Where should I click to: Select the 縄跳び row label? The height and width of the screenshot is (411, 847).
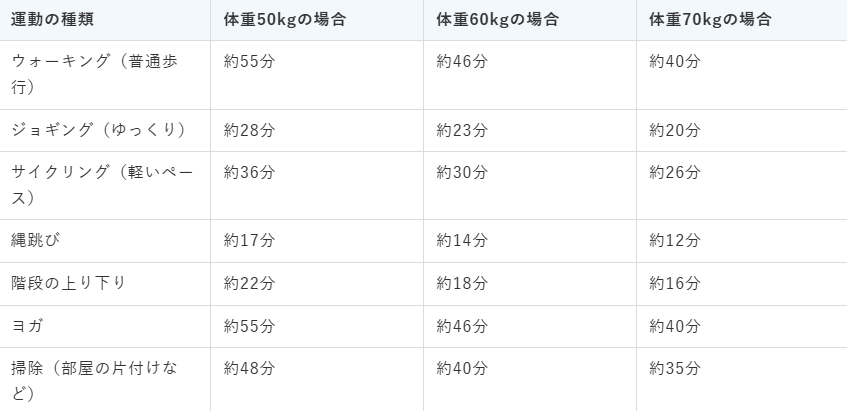click(x=35, y=240)
